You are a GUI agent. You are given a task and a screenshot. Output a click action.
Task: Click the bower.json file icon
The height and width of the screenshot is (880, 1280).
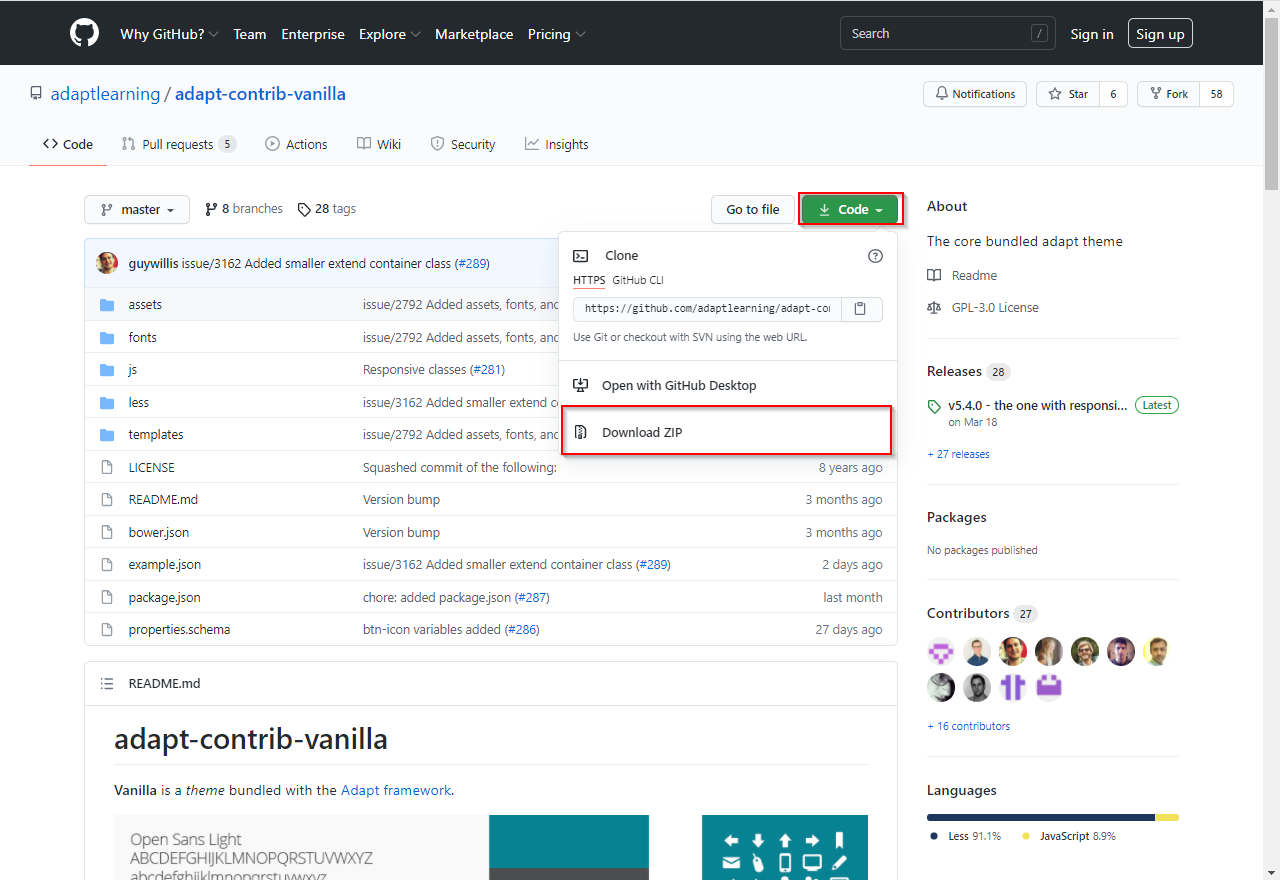pyautogui.click(x=107, y=532)
